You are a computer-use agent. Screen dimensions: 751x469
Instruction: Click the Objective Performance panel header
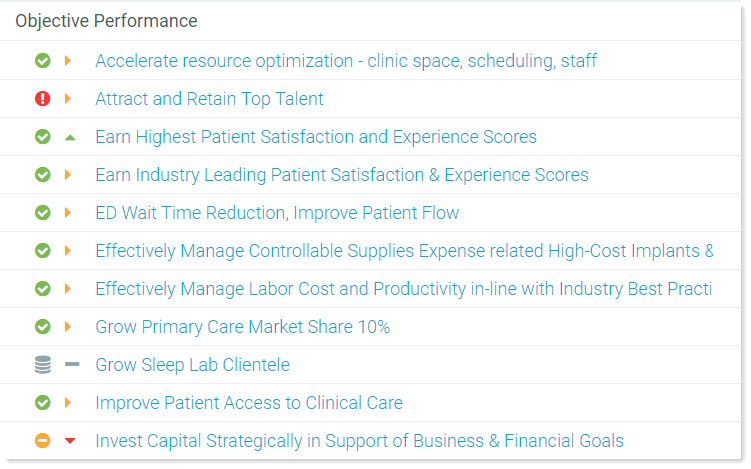point(106,21)
